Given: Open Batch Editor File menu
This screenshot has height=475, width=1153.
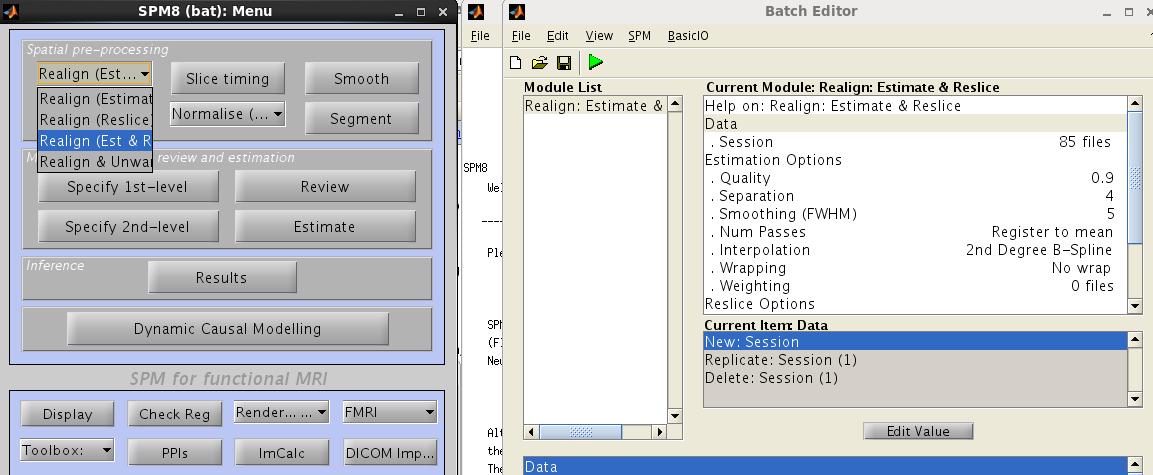Looking at the screenshot, I should (521, 35).
